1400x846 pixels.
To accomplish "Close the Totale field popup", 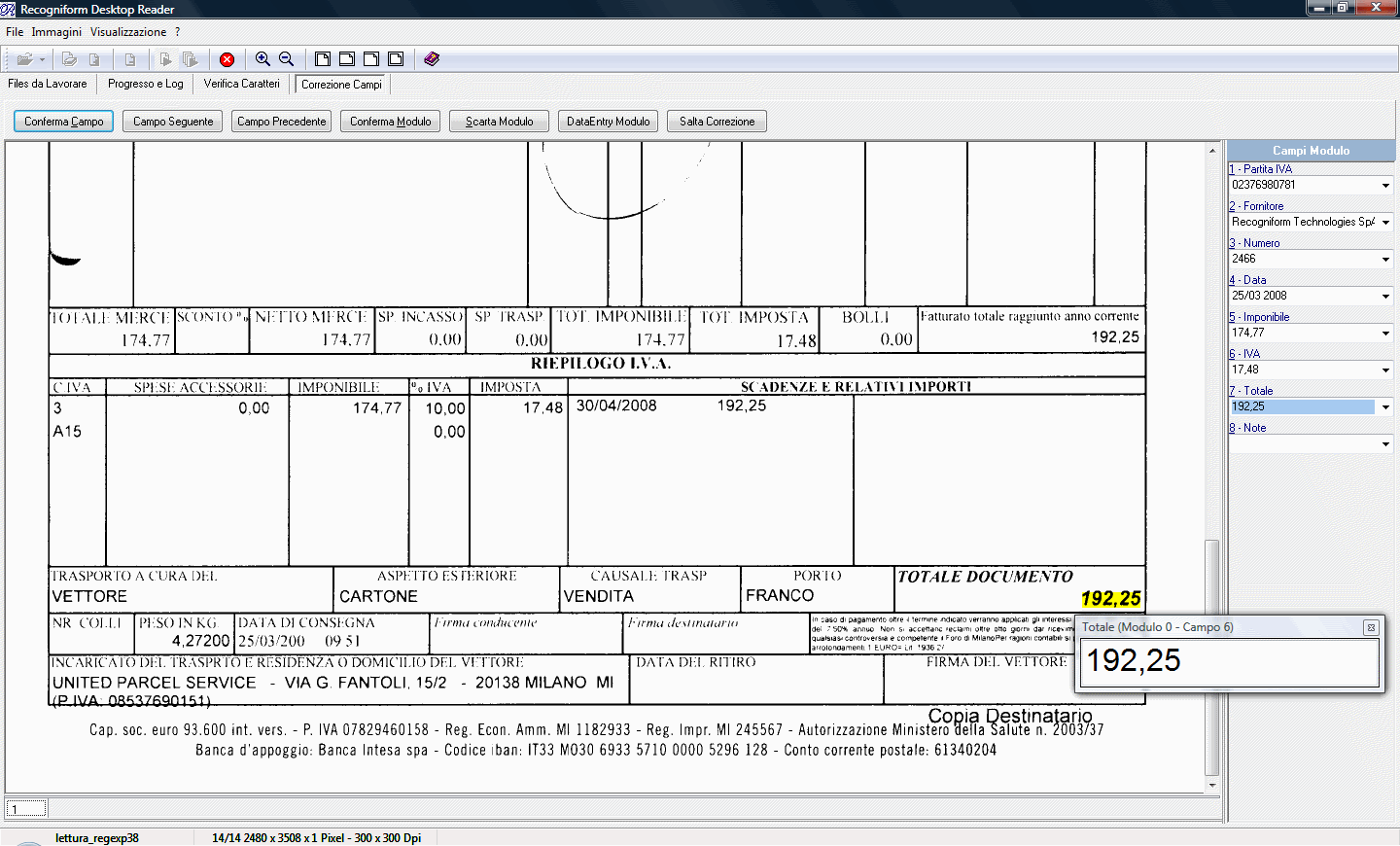I will pyautogui.click(x=1371, y=627).
